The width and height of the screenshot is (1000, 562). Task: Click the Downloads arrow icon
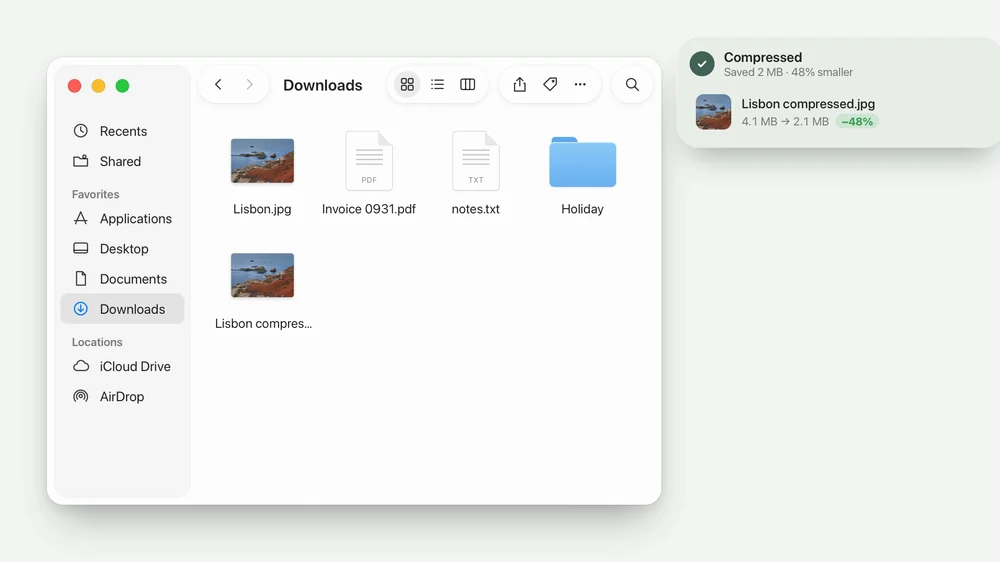click(x=80, y=309)
